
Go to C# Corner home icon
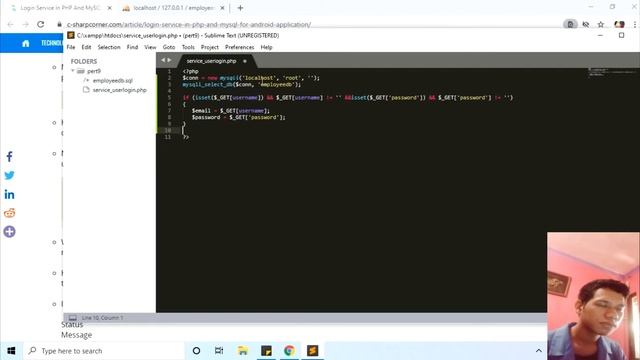26,43
